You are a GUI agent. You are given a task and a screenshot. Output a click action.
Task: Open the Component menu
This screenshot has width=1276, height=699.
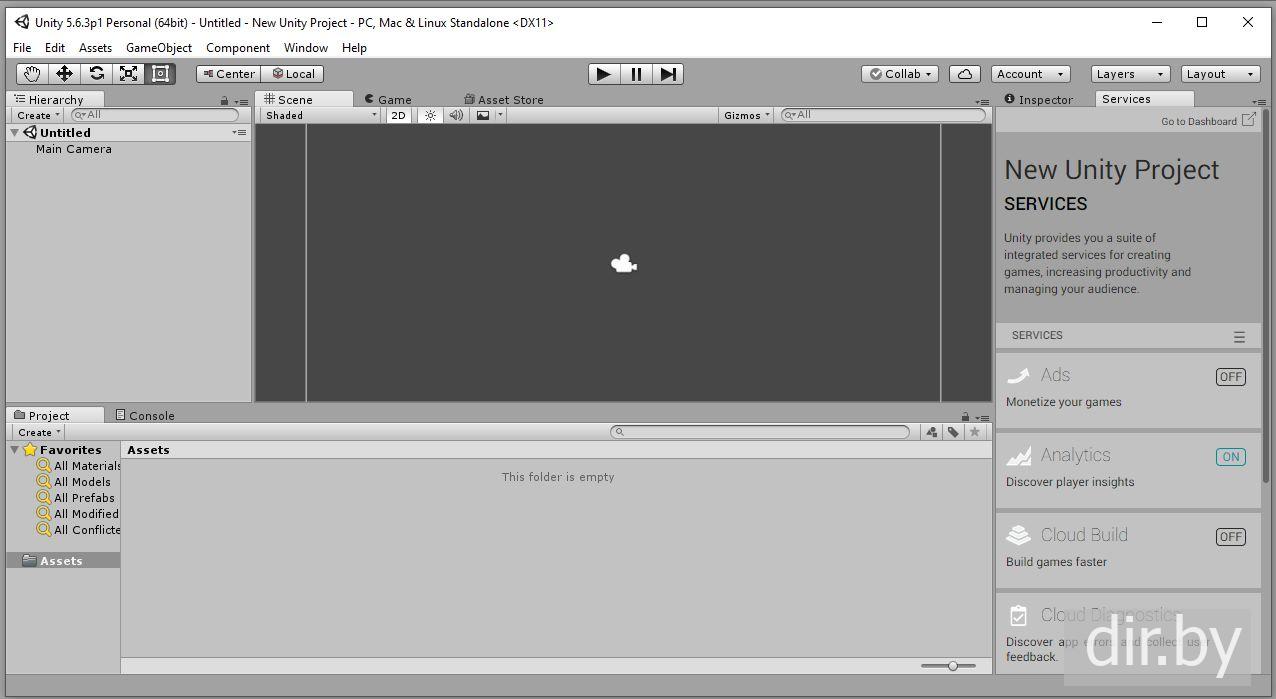(x=238, y=47)
